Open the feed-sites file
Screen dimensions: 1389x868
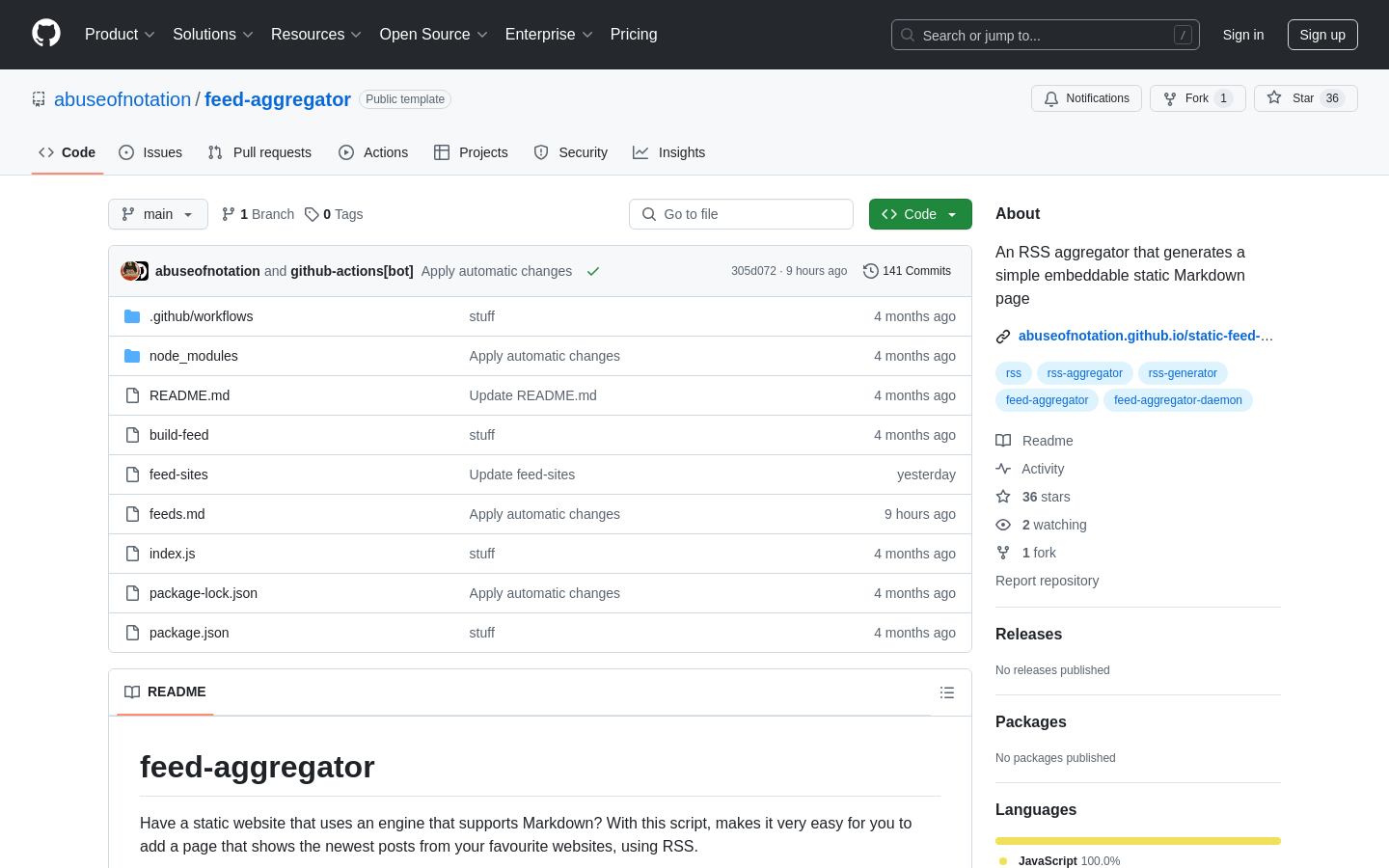coord(178,475)
